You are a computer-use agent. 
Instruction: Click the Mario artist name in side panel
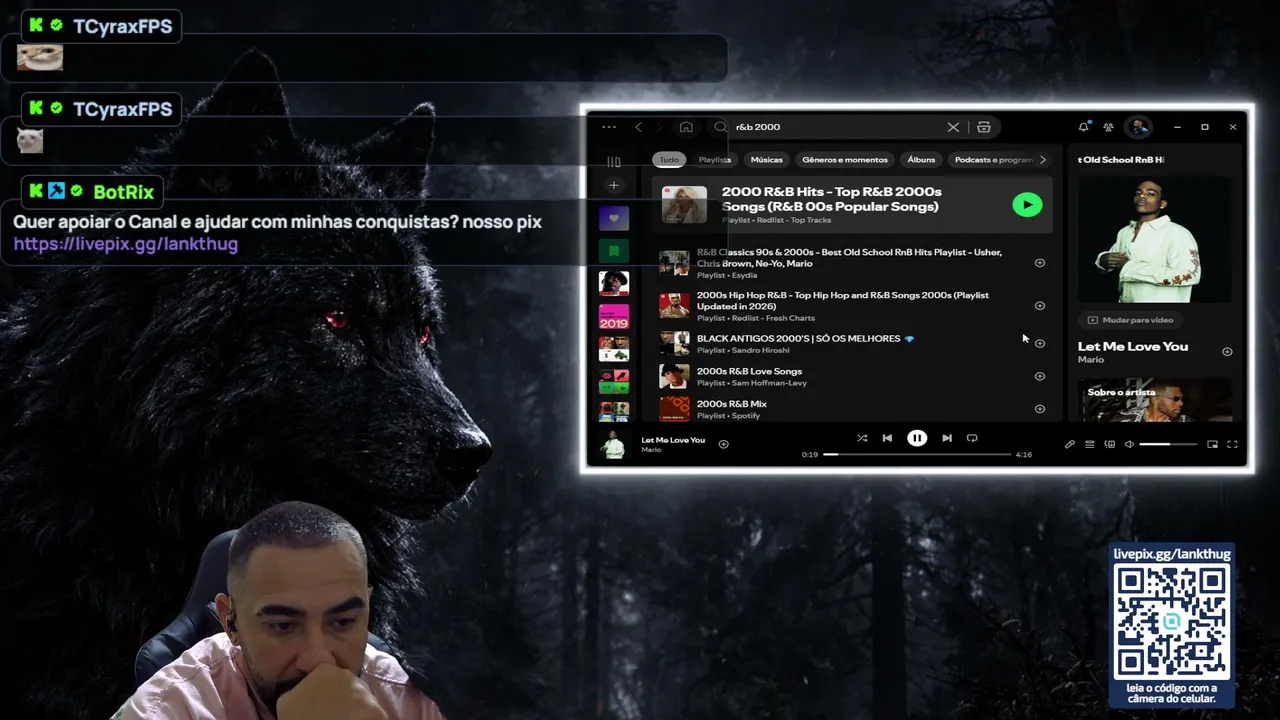pyautogui.click(x=1091, y=360)
